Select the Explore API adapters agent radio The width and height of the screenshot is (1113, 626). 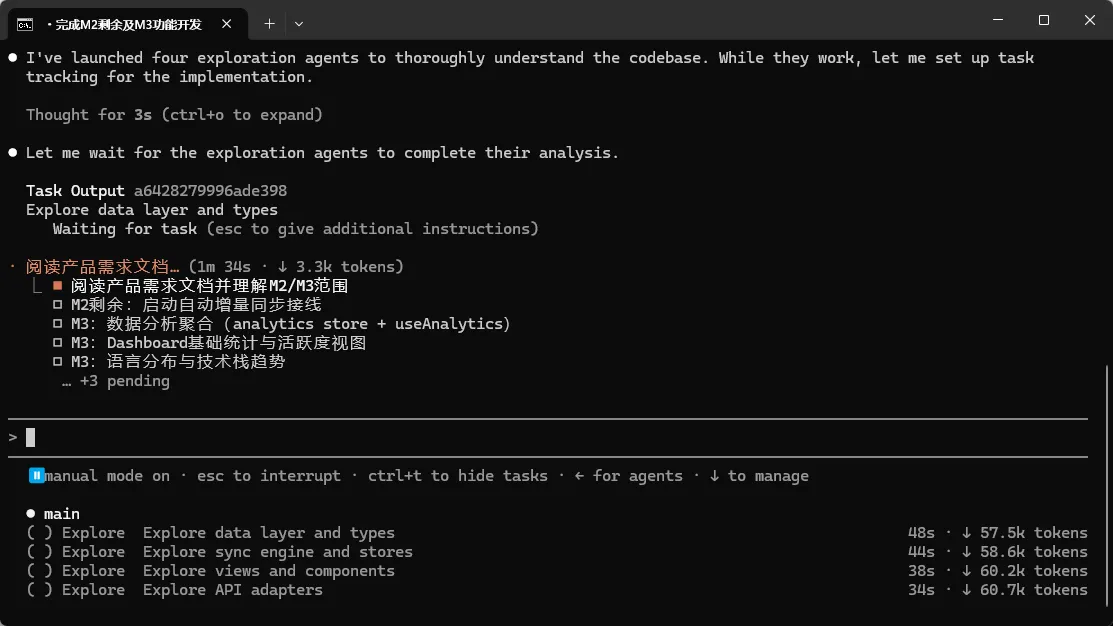point(39,590)
